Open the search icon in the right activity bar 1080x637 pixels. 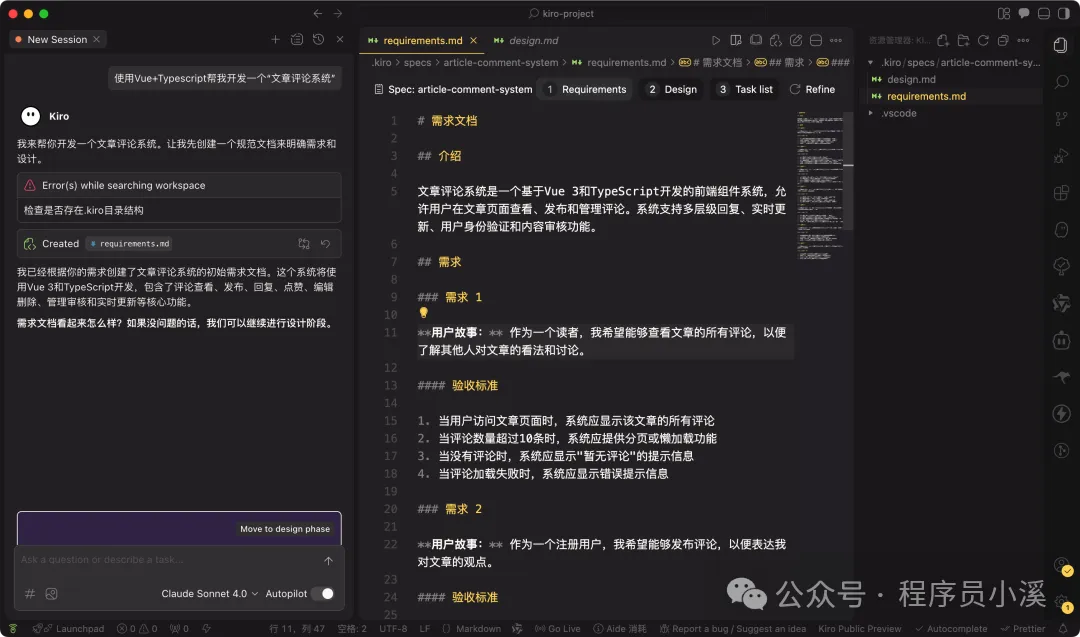tap(1062, 82)
